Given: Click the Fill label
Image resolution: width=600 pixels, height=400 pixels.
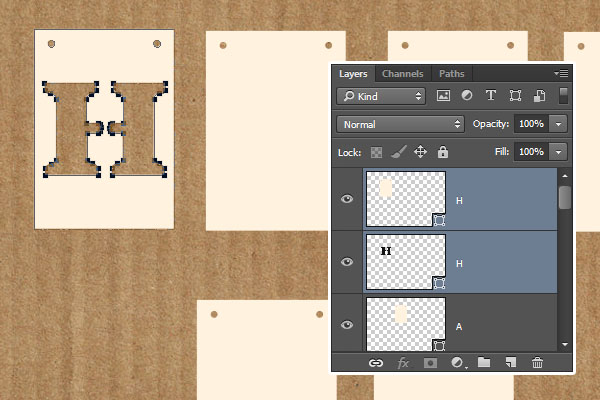Looking at the screenshot, I should (x=502, y=152).
